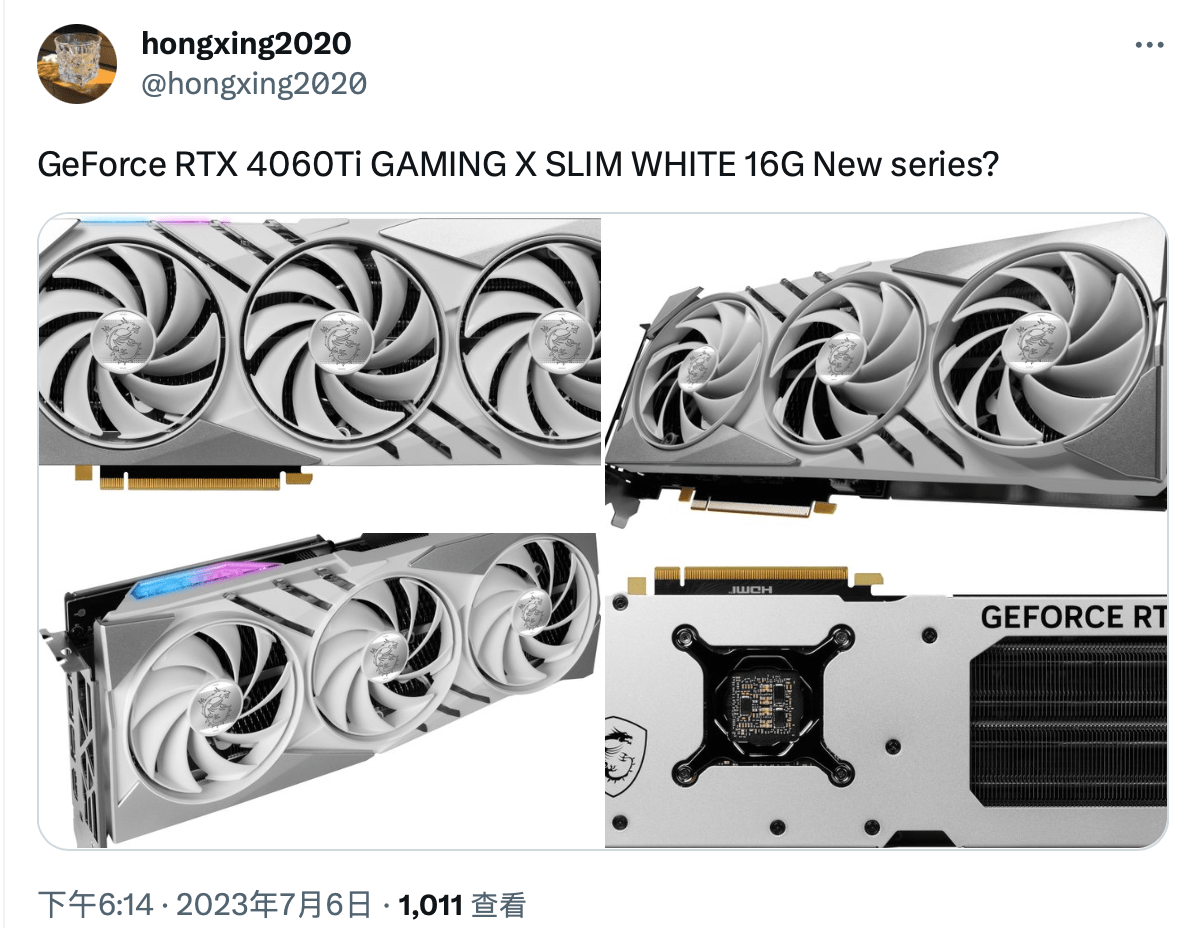Click the middle fan dragon emblem in top-left photo
This screenshot has height=928, width=1192.
341,340
